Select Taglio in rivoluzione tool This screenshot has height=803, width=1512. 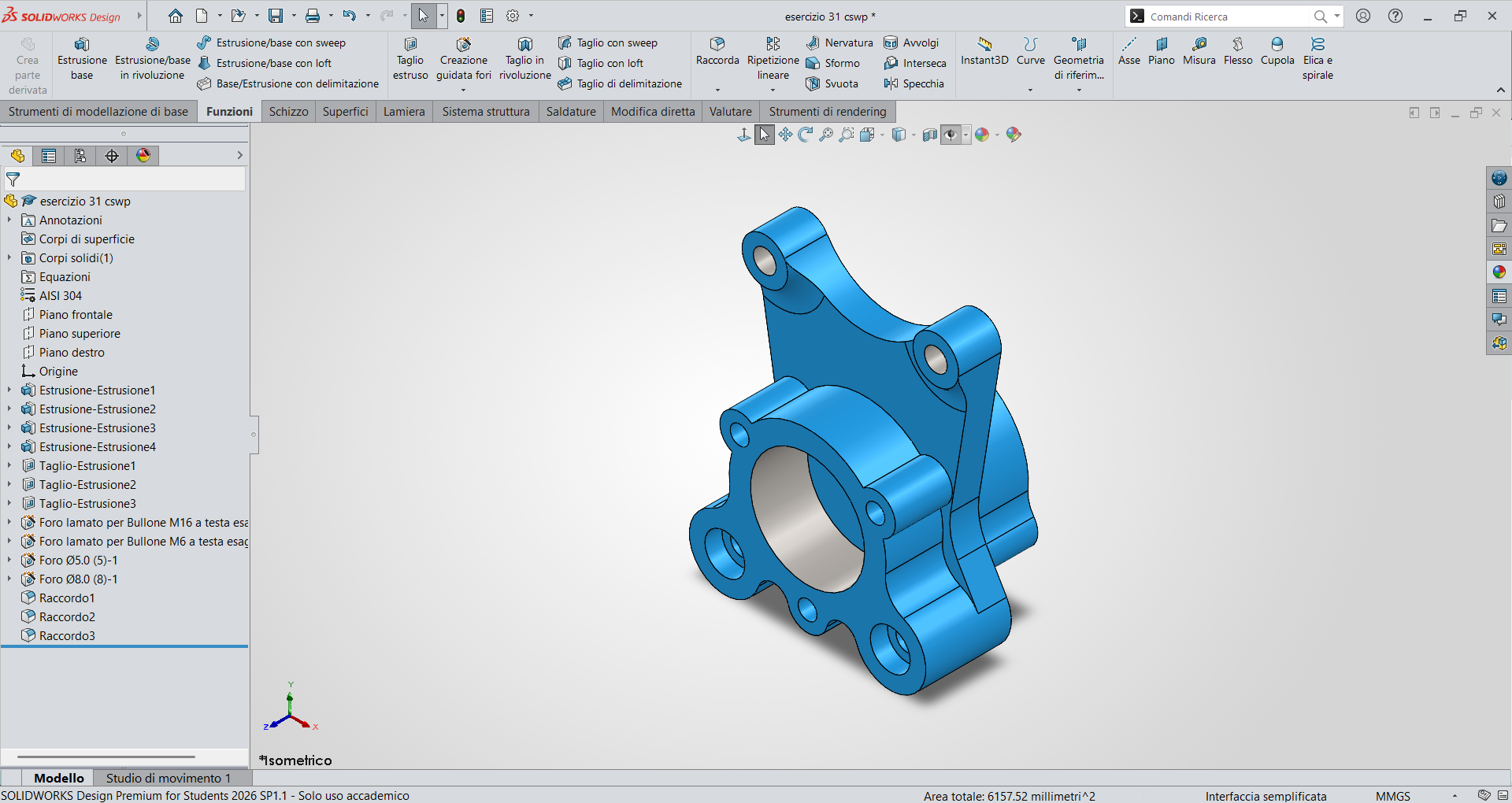(525, 58)
